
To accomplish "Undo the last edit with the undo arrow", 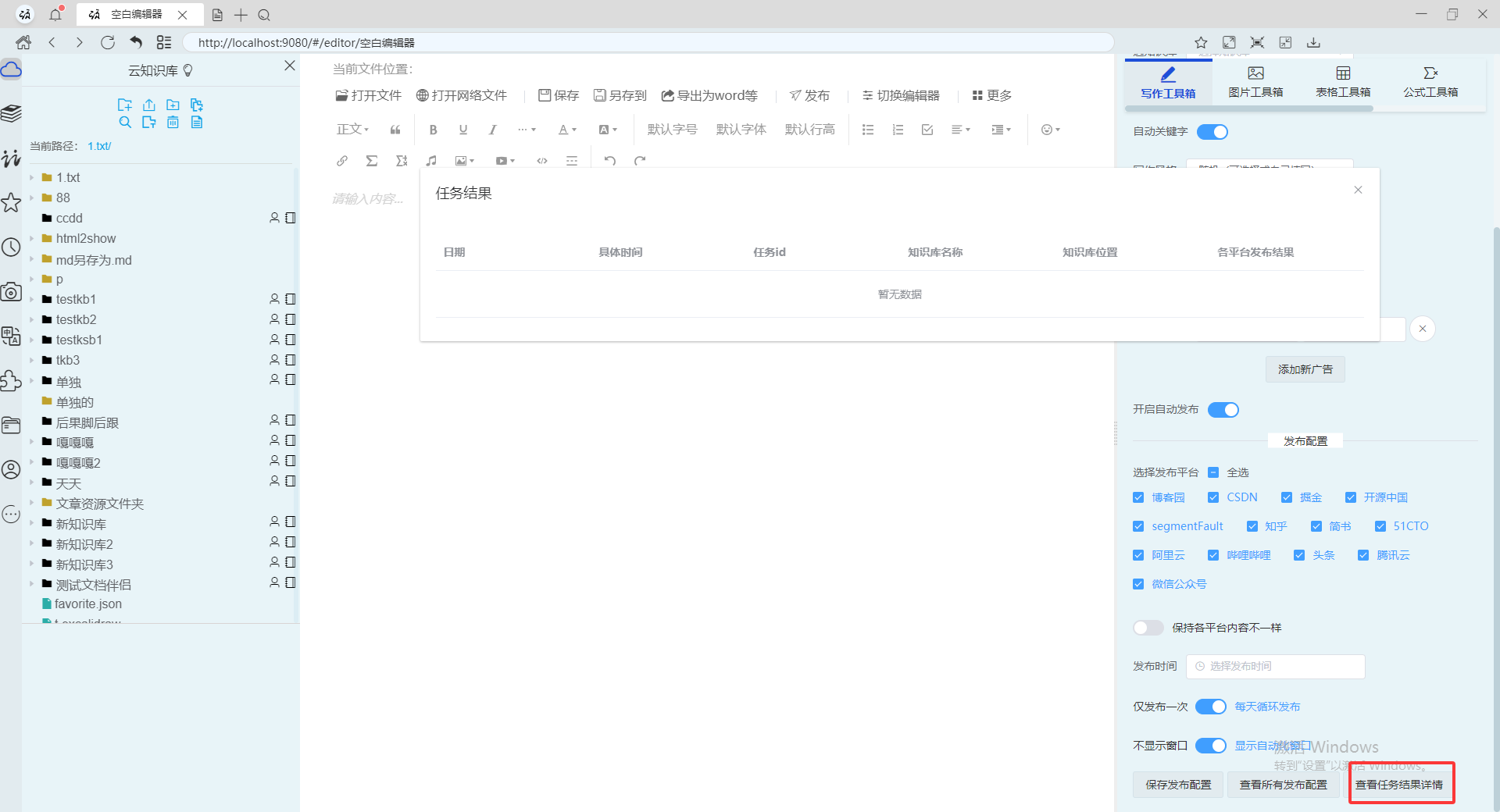I will (610, 160).
